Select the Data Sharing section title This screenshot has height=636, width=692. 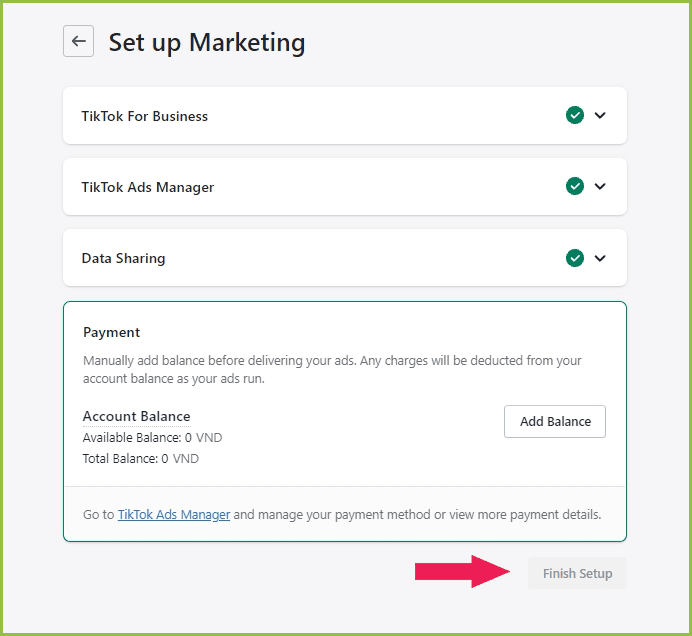point(123,258)
